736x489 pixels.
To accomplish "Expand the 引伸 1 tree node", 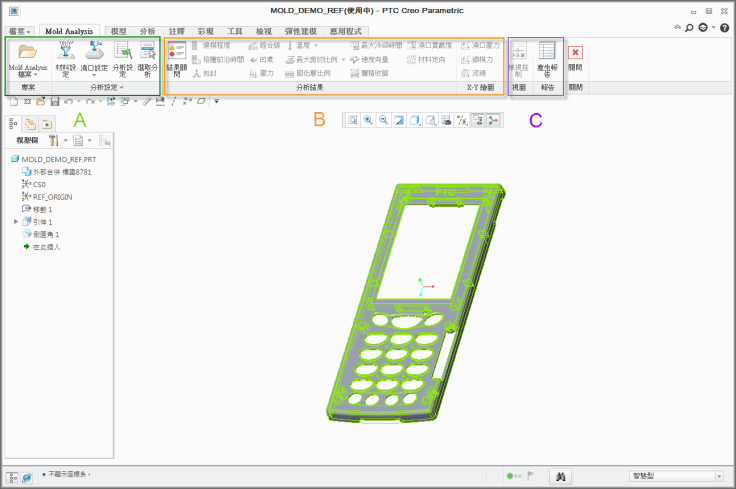I will tap(16, 221).
